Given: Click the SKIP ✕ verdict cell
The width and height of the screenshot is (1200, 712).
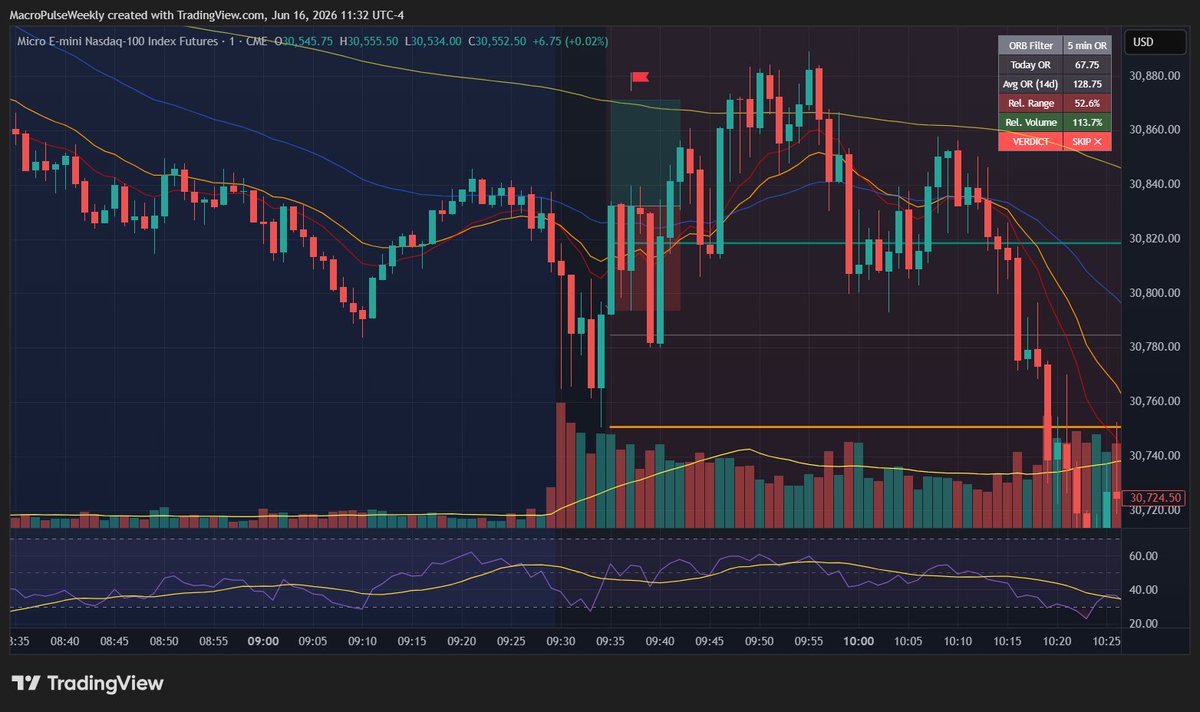Looking at the screenshot, I should tap(1086, 142).
